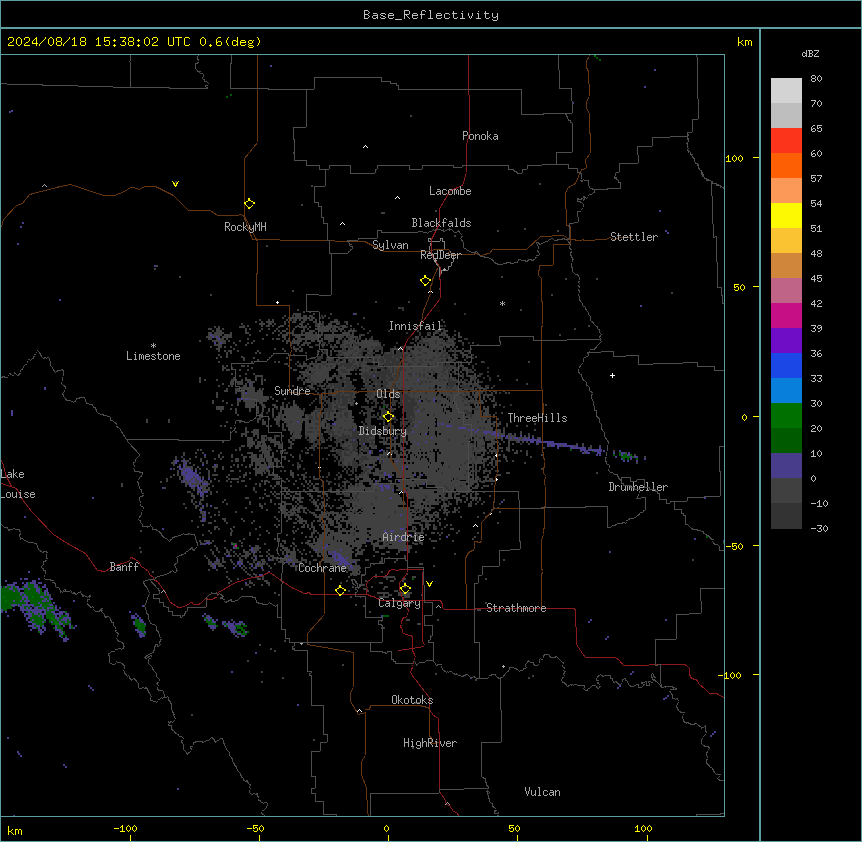Click the HighRiver label

pos(430,743)
